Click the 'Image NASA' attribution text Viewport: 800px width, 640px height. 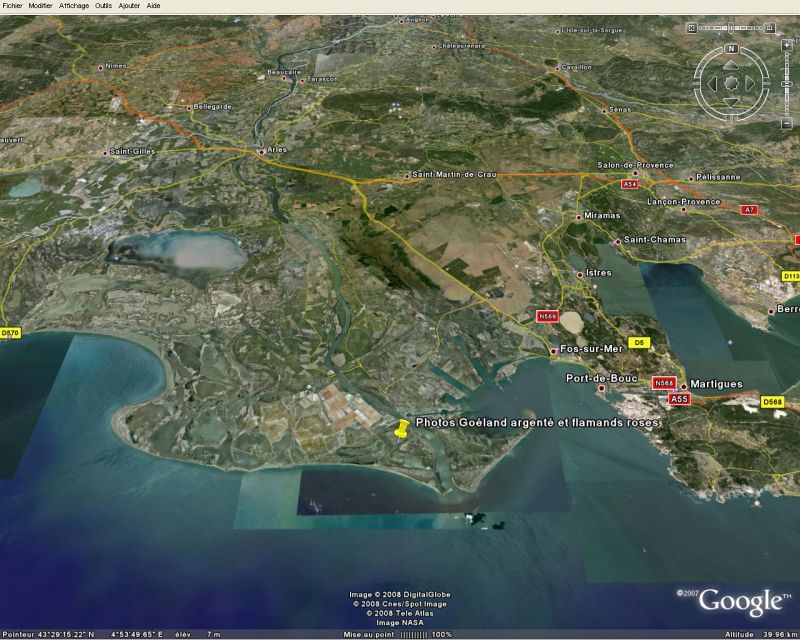coord(399,623)
